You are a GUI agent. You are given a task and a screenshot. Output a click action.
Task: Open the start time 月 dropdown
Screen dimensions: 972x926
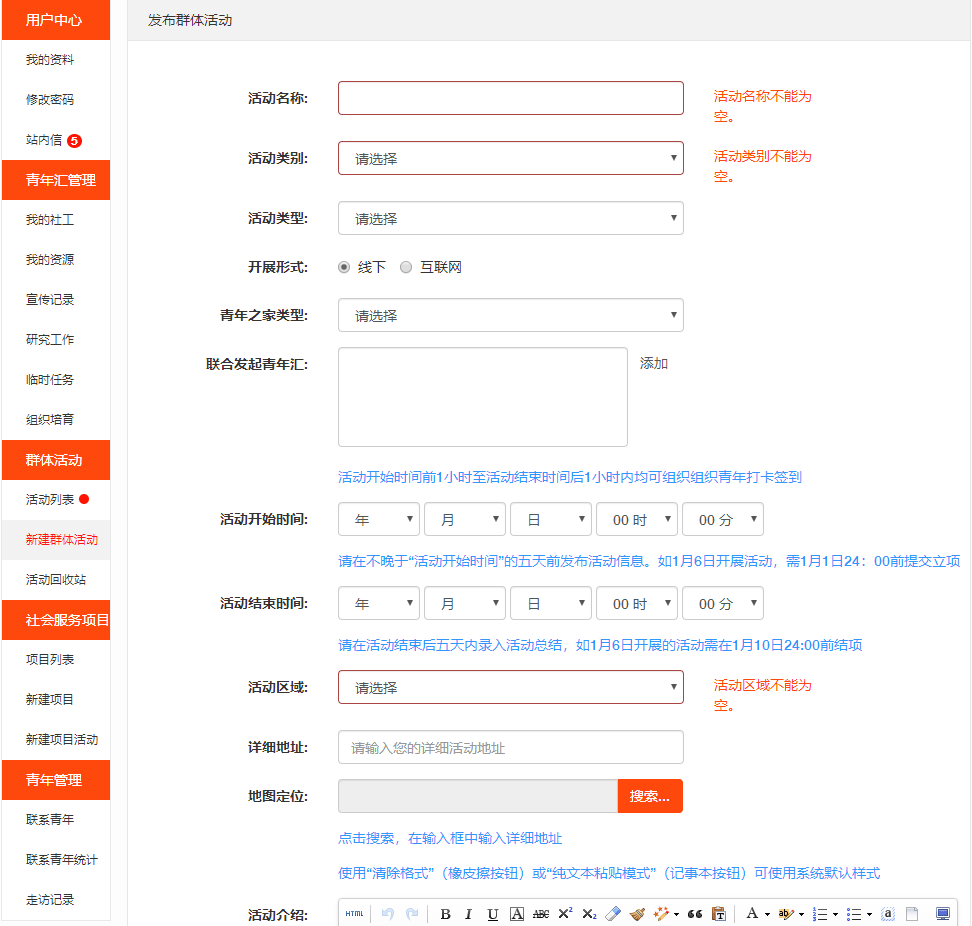point(465,519)
